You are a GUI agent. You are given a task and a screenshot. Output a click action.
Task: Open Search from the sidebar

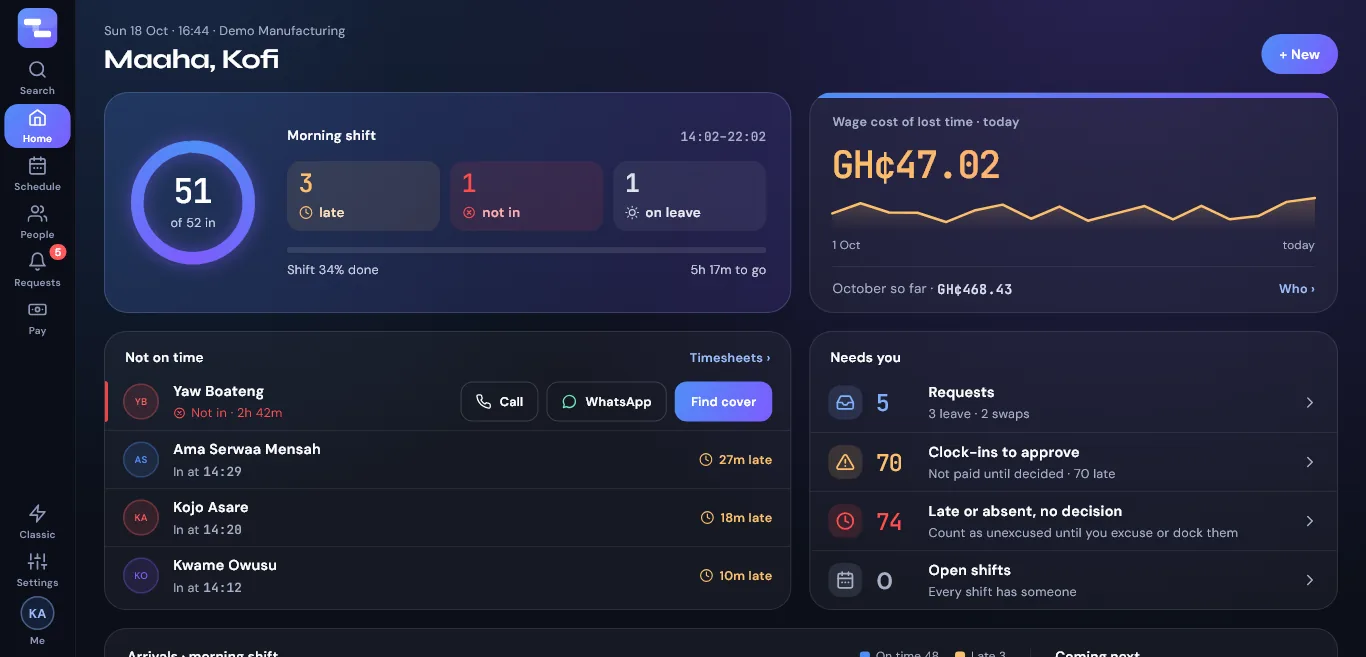[x=37, y=78]
